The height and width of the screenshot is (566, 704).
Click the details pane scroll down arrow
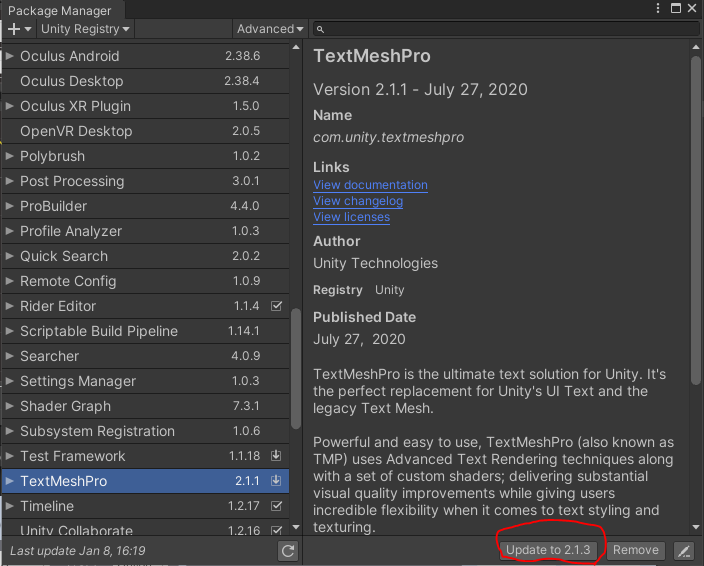coord(696,527)
